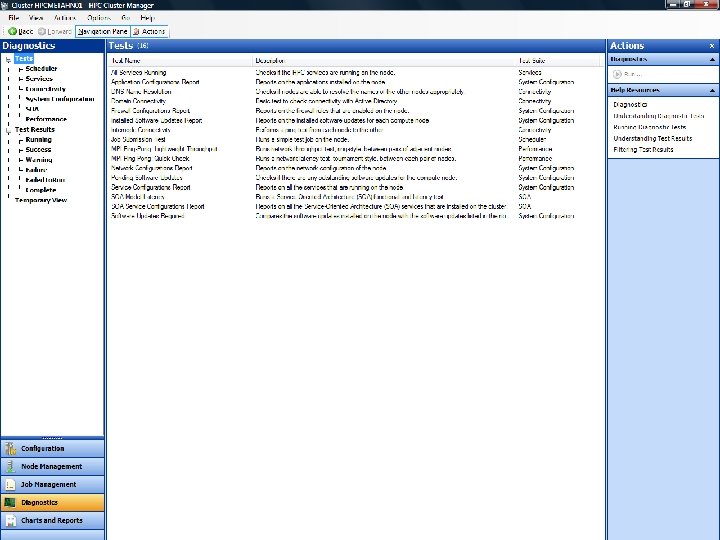Select the All Services Running test
Screen dimensions: 720x540
[355, 73]
